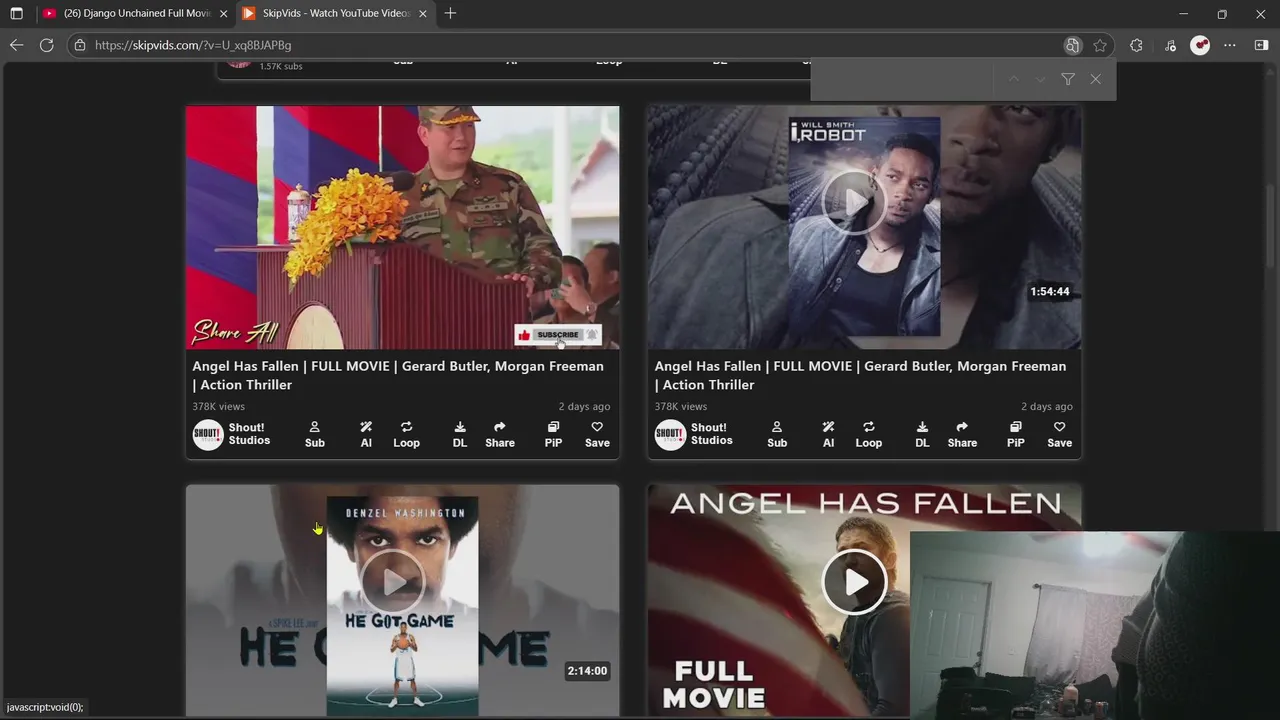Click the '1.57K subs' text
This screenshot has height=720, width=1280.
[281, 66]
